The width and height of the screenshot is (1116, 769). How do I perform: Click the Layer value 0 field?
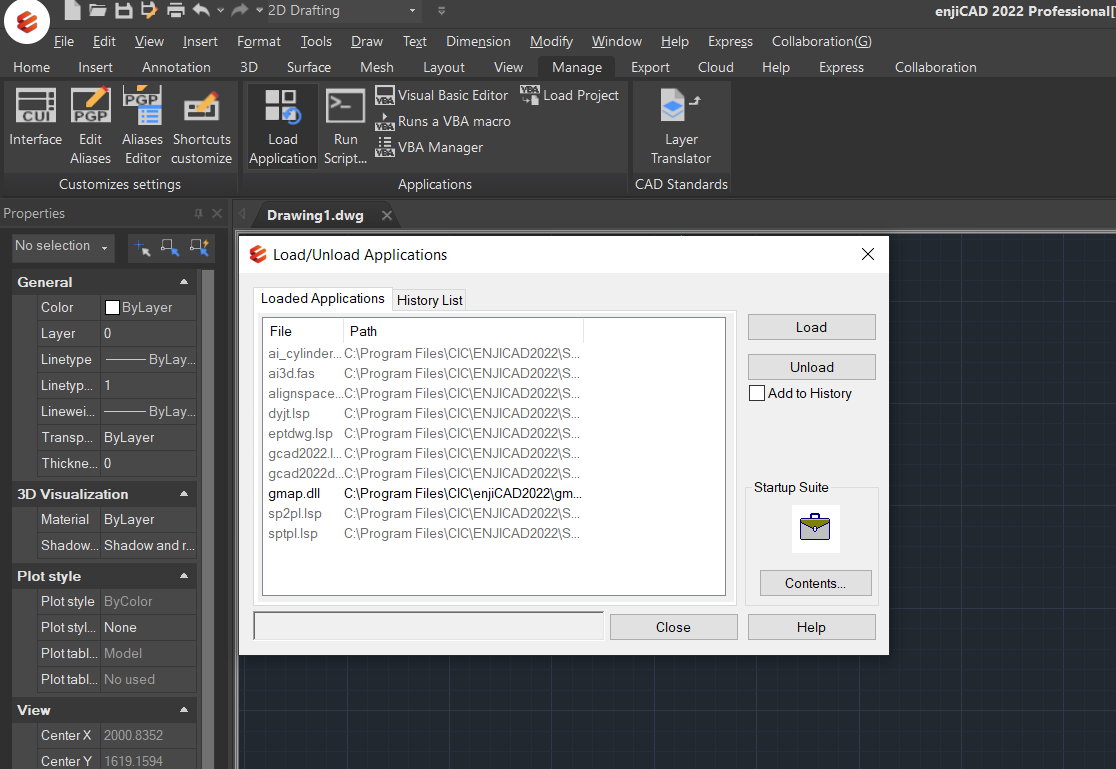pos(148,333)
